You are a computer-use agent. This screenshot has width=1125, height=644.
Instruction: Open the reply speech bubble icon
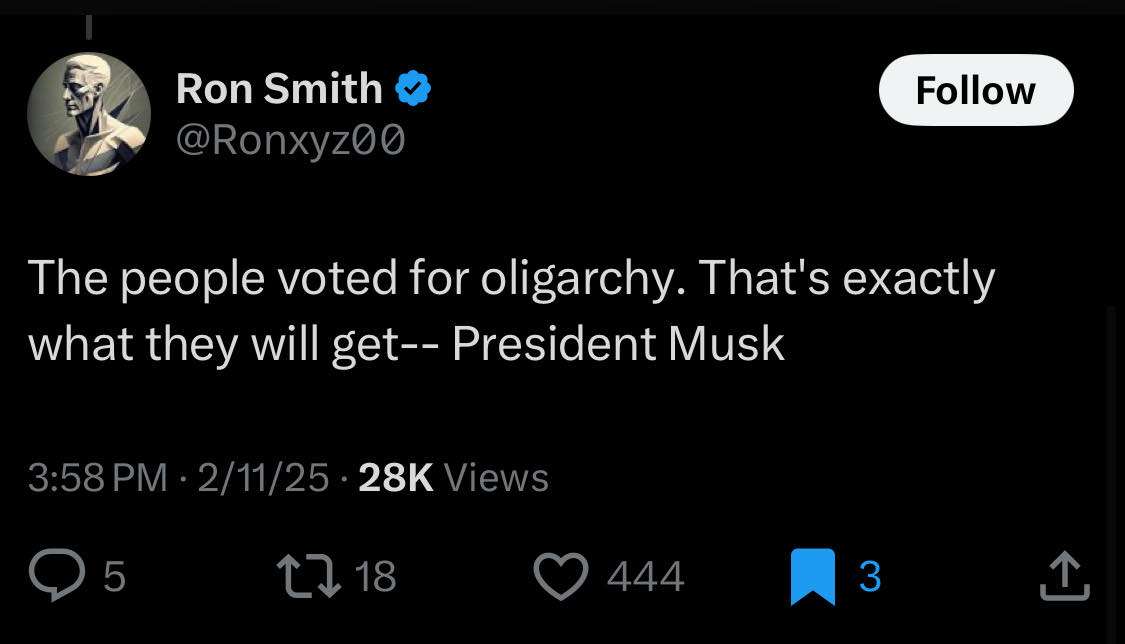tap(59, 576)
